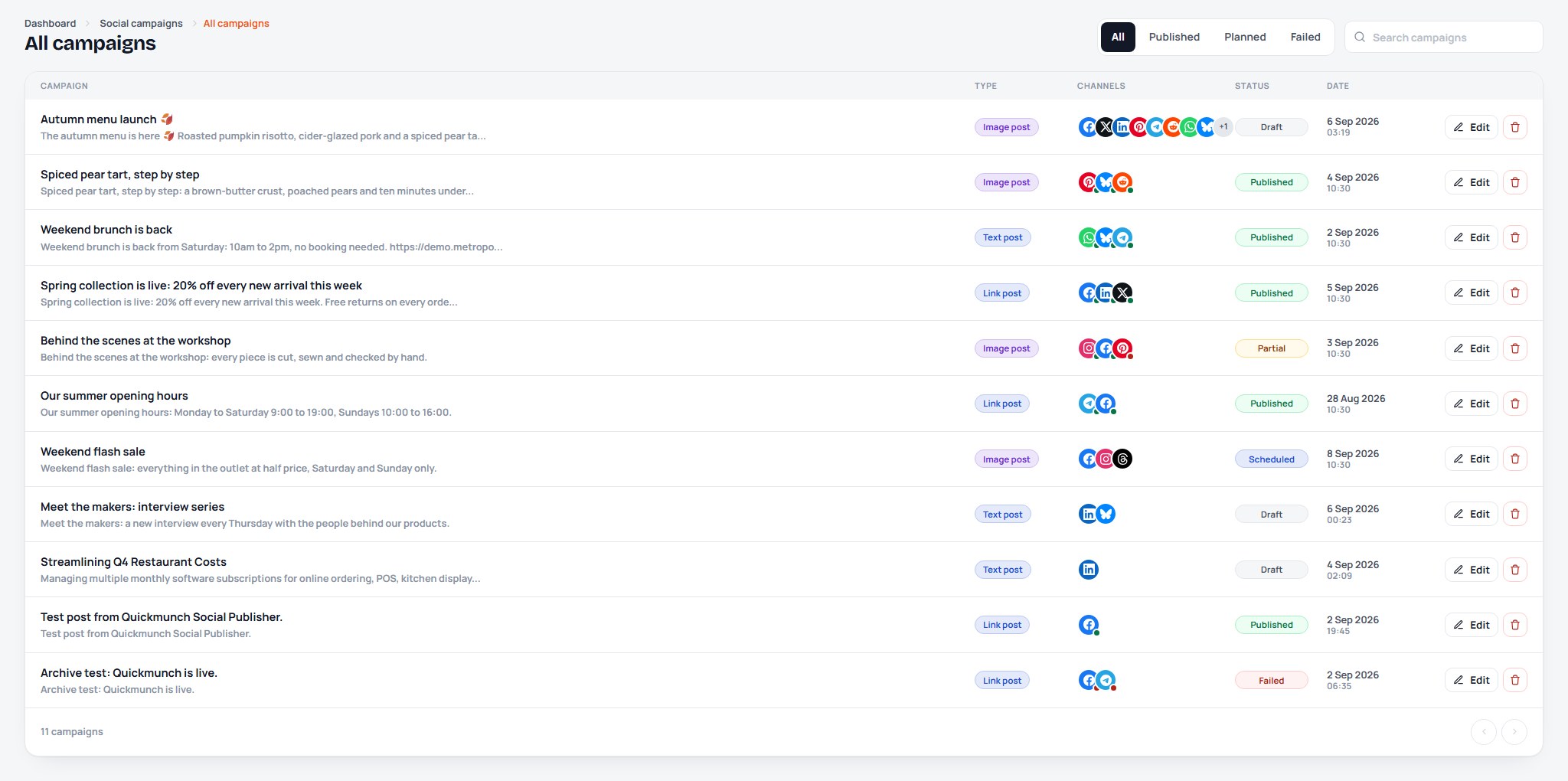Click the WhatsApp icon in Weekend brunch row
The width and height of the screenshot is (1568, 781).
pos(1089,237)
